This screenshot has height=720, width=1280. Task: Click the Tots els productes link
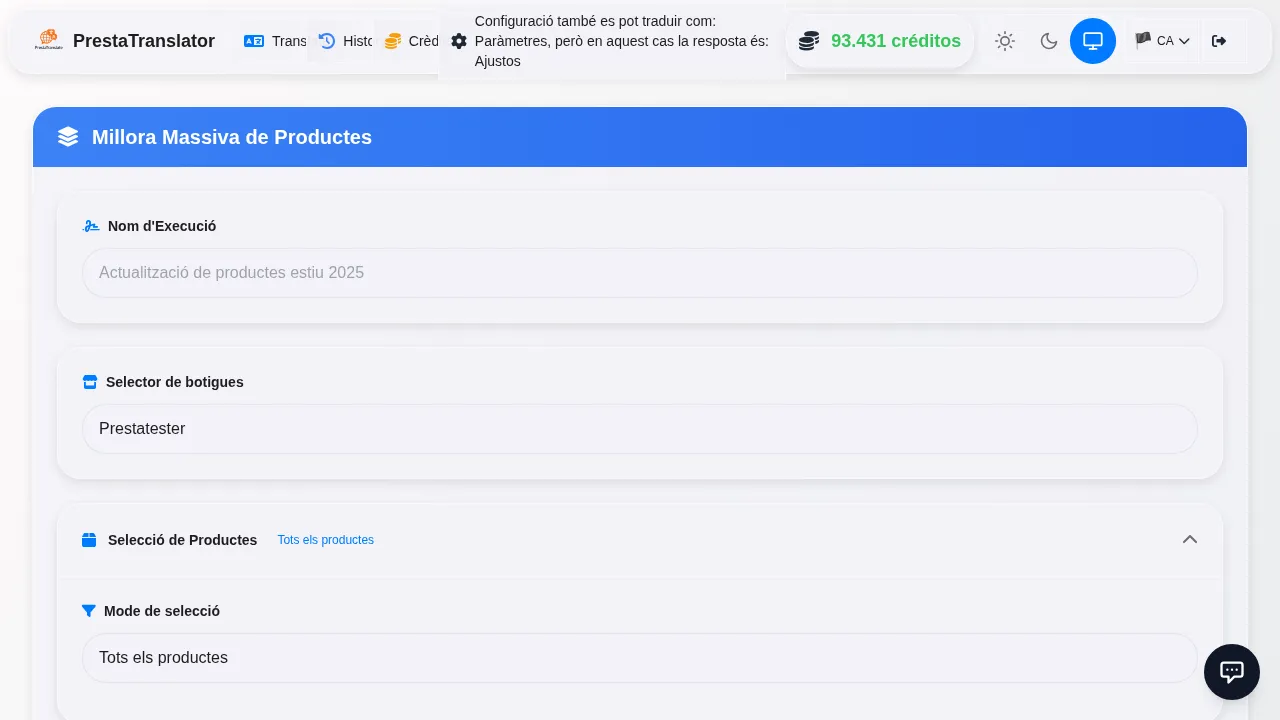(x=325, y=540)
